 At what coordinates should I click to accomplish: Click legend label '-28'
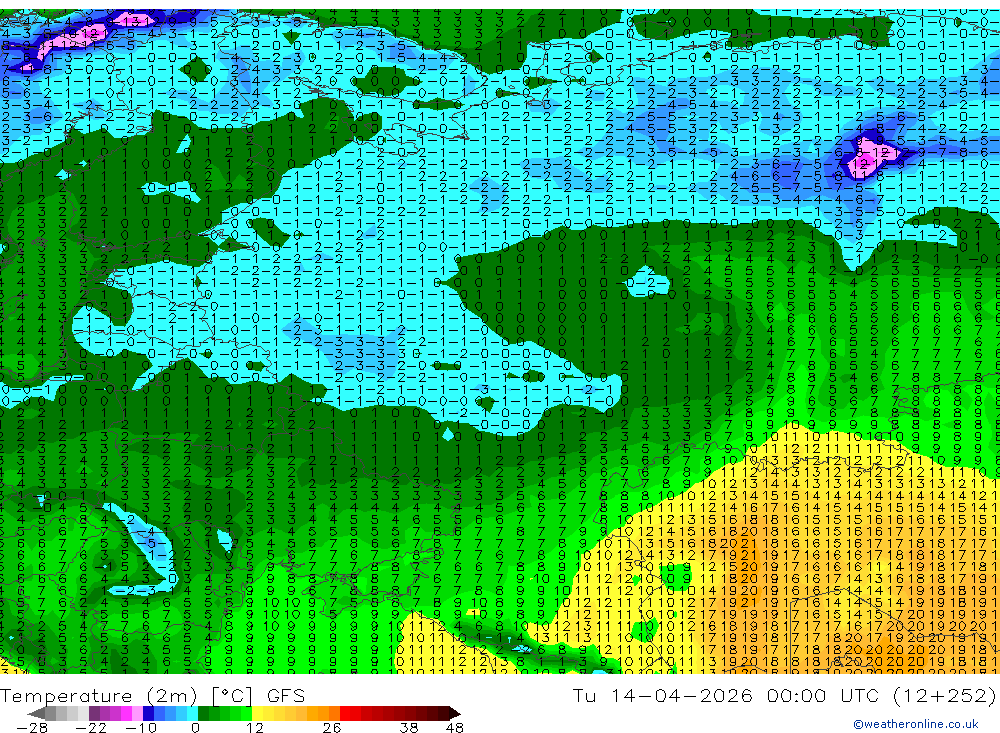point(32,728)
